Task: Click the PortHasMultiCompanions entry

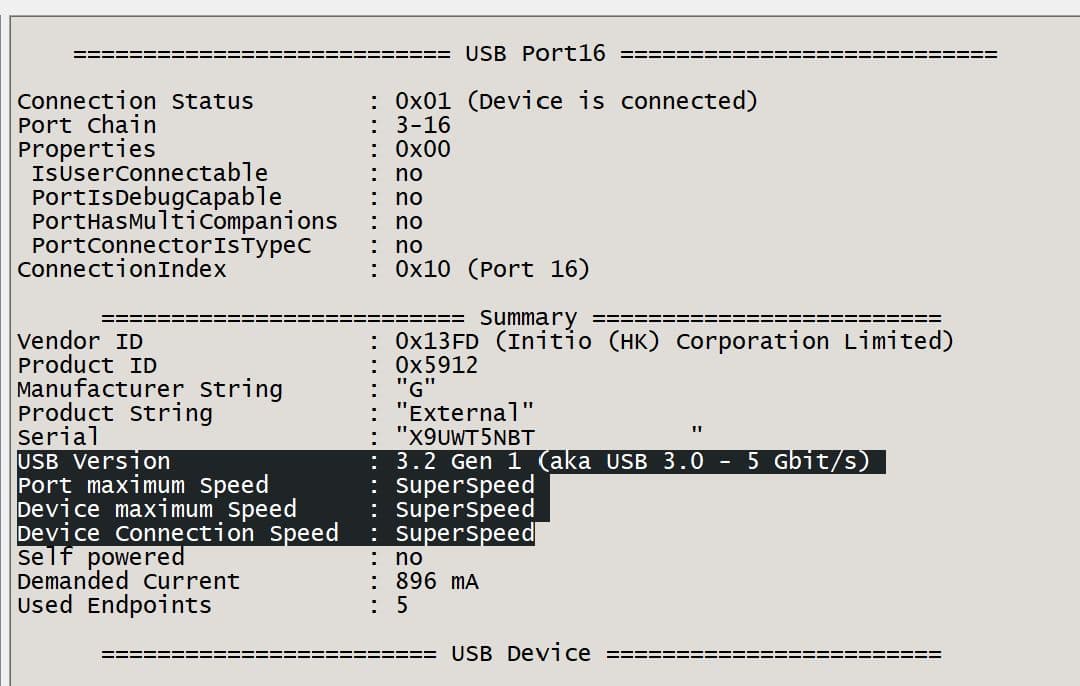Action: pyautogui.click(x=184, y=221)
